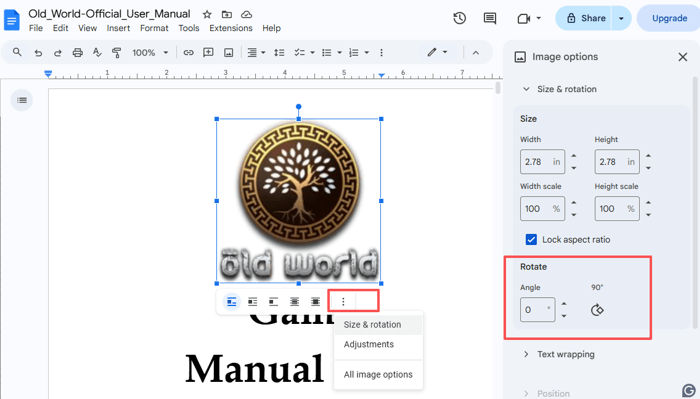
Task: Open the Extensions menu
Action: (231, 28)
